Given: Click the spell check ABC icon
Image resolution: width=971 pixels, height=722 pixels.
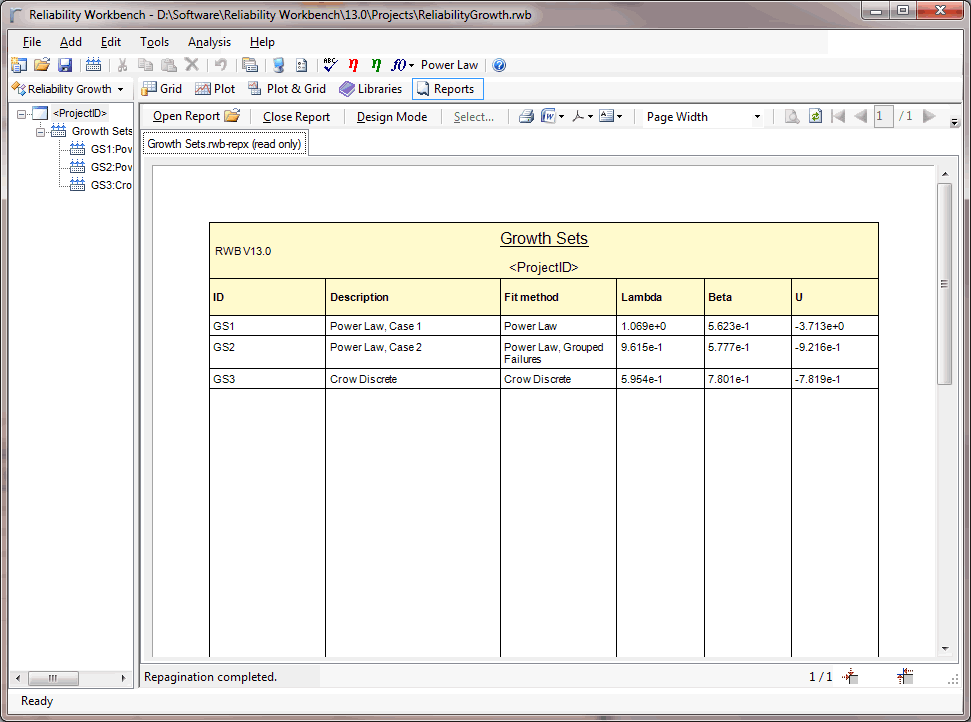Looking at the screenshot, I should (x=330, y=65).
